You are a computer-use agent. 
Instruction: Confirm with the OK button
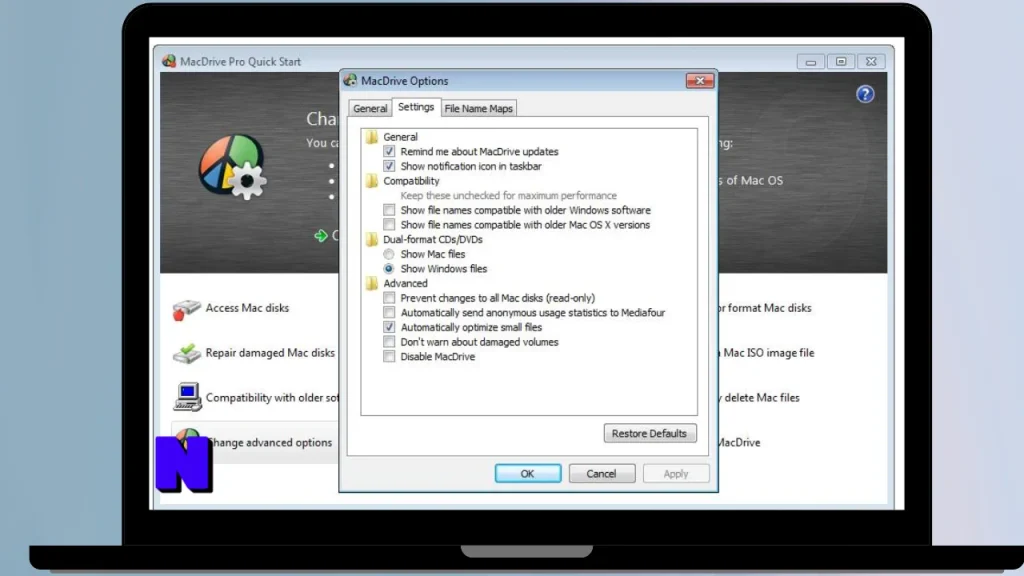pos(528,473)
